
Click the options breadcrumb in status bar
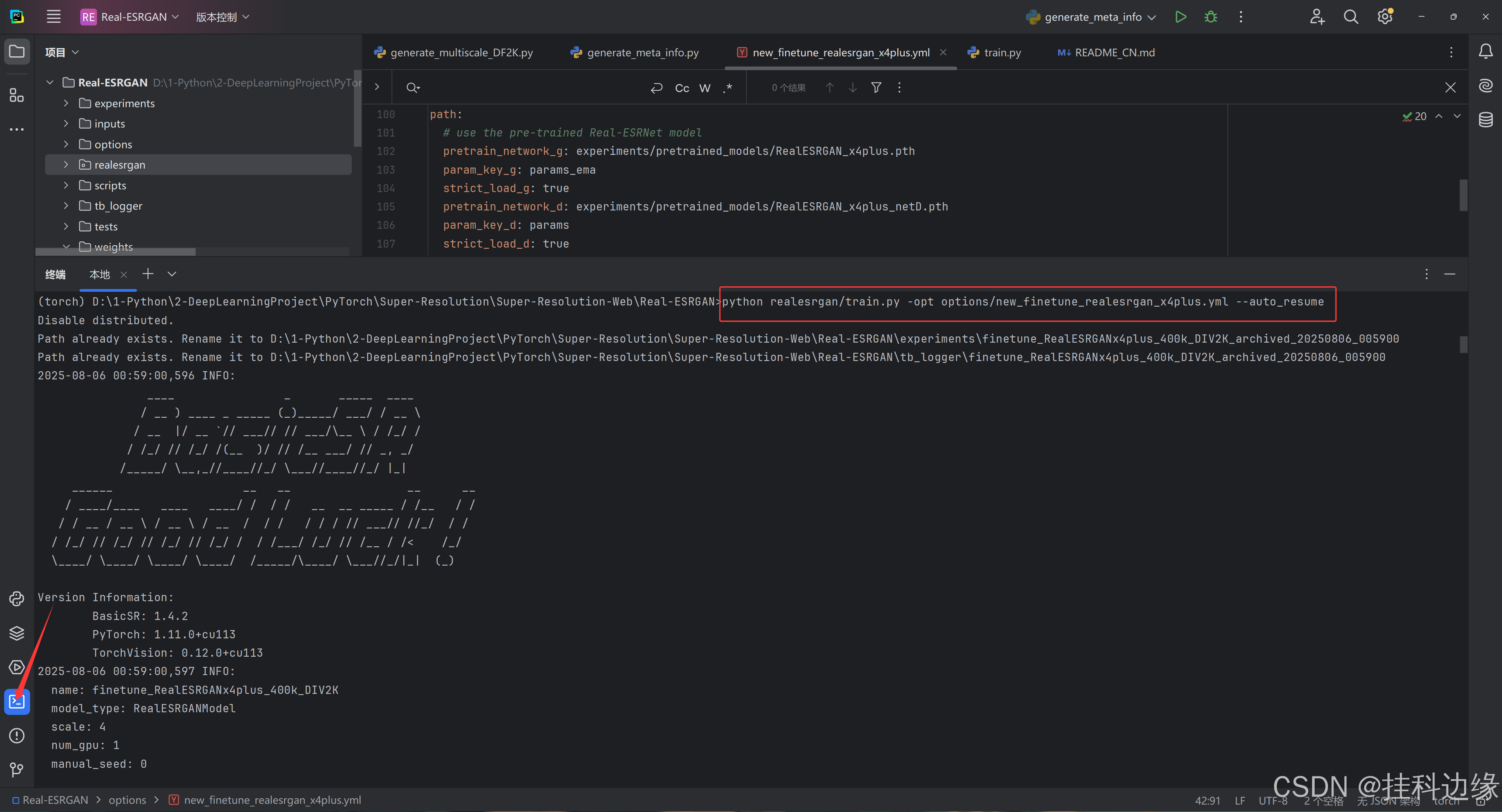click(127, 800)
